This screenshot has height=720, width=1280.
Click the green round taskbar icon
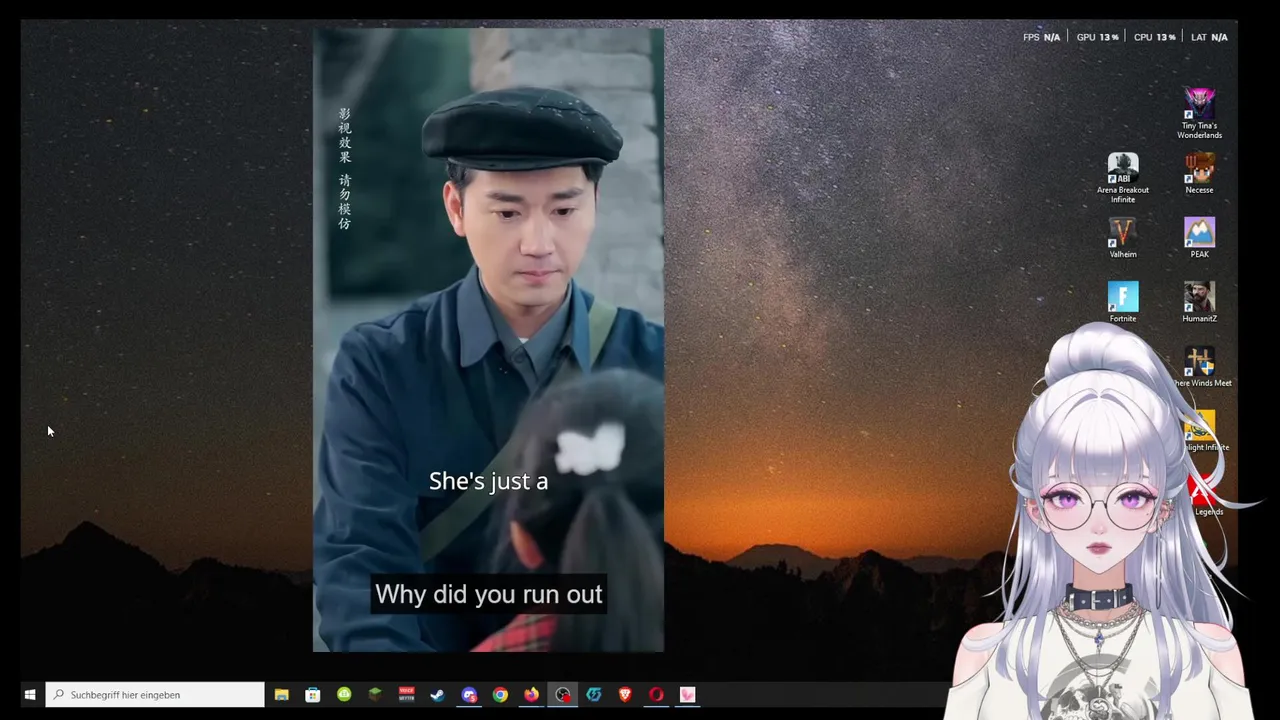click(344, 694)
